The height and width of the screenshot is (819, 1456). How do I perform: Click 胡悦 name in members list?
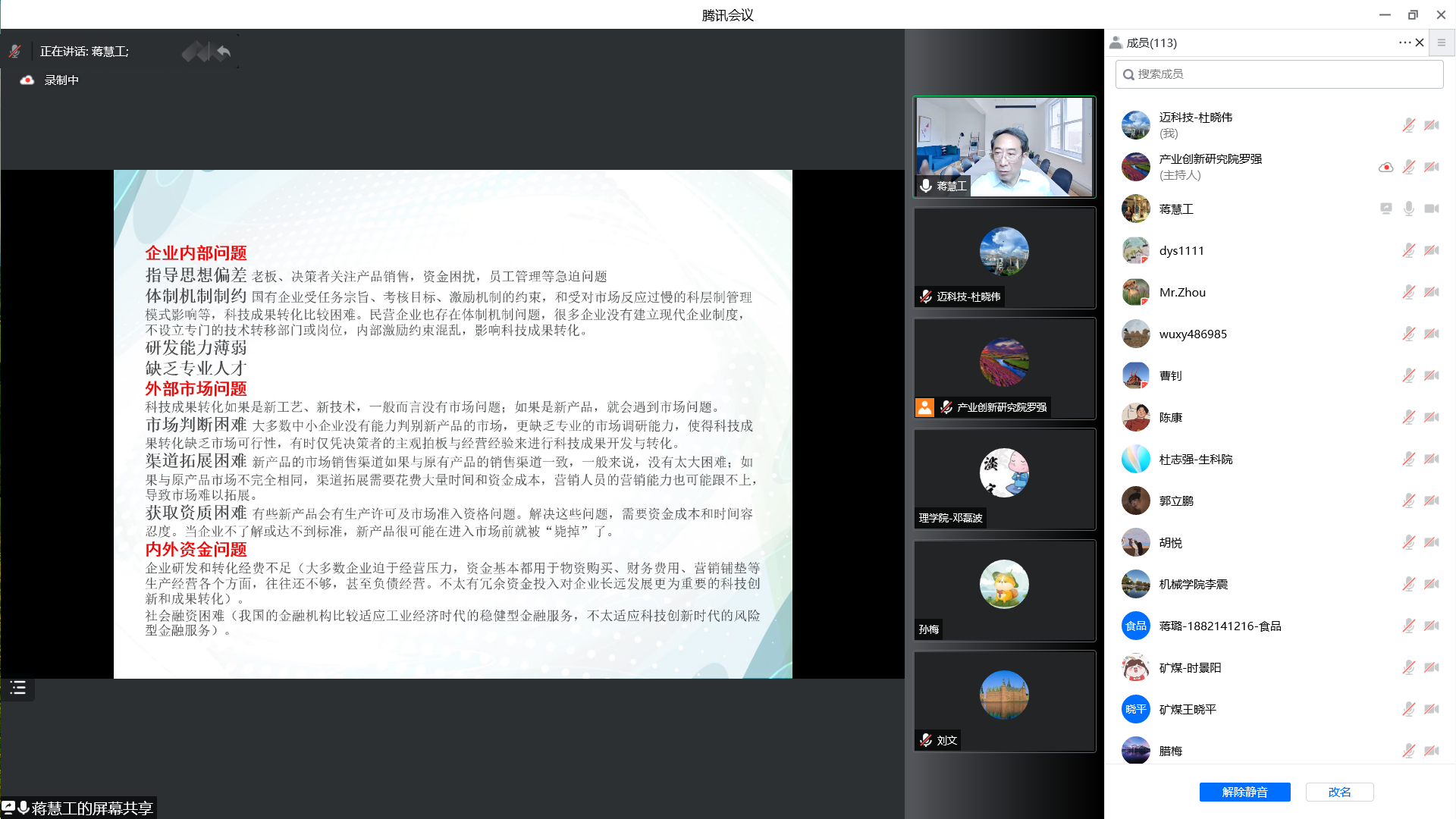point(1171,542)
